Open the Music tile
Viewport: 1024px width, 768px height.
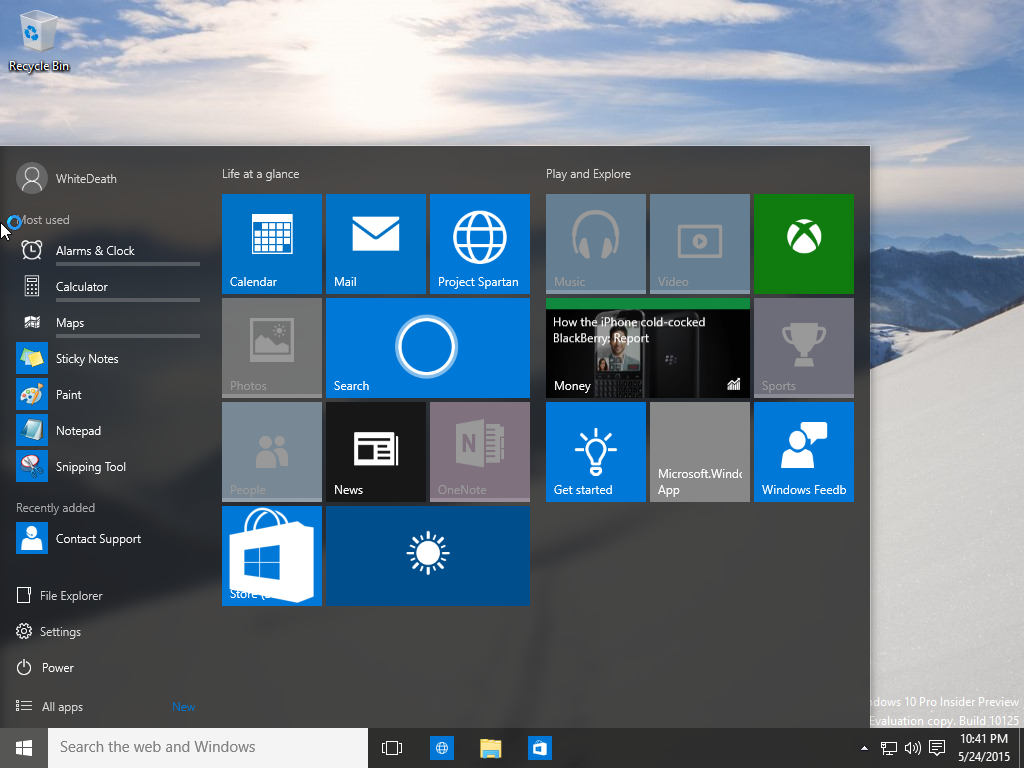[596, 244]
